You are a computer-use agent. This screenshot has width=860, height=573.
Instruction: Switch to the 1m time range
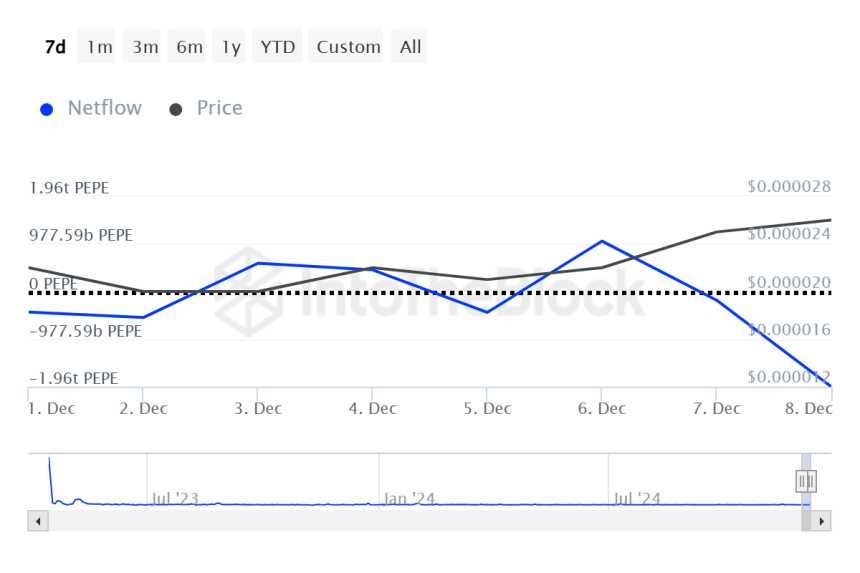(x=99, y=47)
